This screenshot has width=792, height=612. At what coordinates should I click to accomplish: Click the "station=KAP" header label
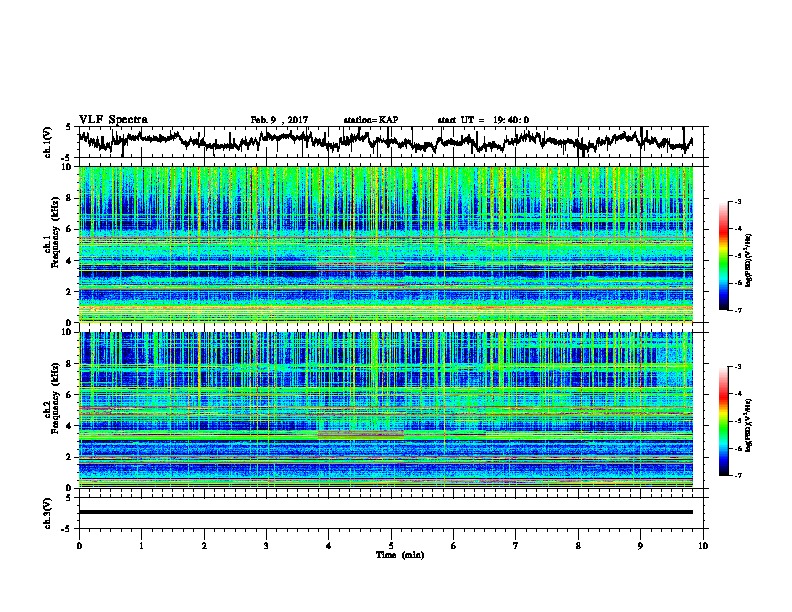coord(371,120)
